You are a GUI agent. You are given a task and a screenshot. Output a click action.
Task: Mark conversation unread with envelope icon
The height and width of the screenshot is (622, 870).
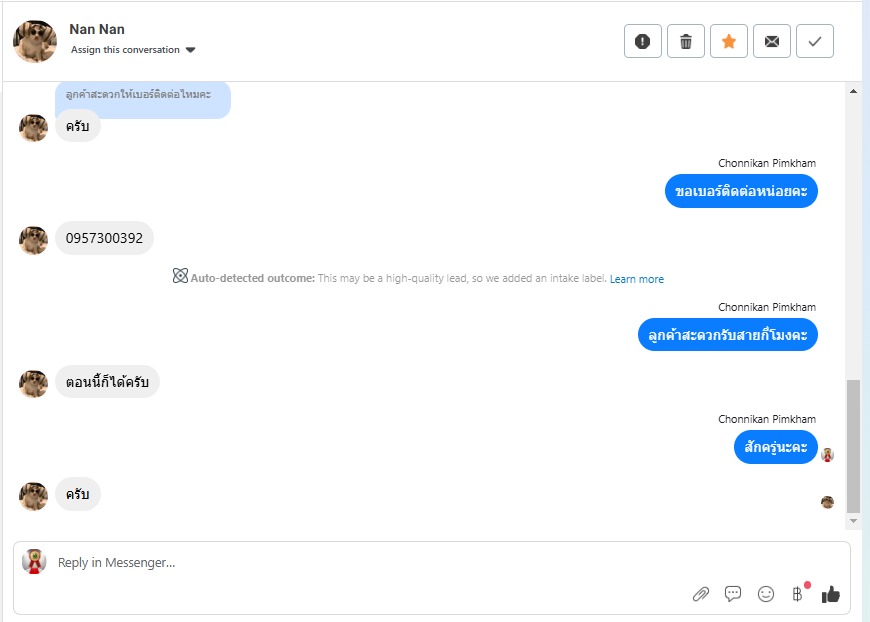pos(772,41)
